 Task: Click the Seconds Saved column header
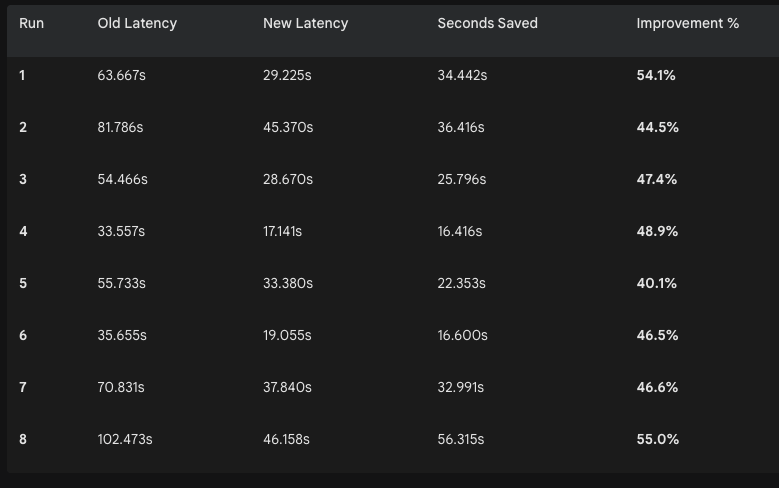pos(487,23)
